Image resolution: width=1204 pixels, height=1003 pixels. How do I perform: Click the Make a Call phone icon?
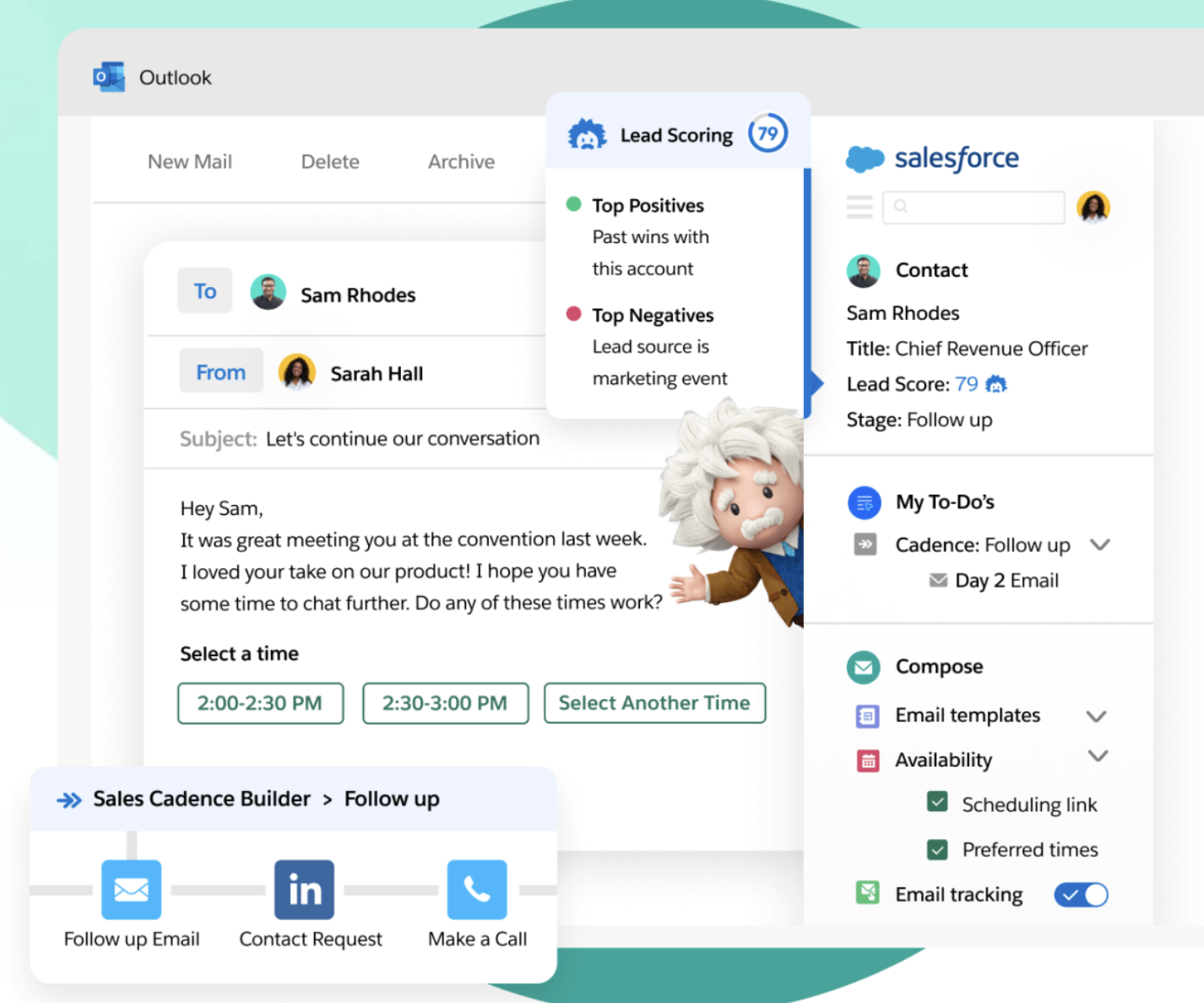pos(477,889)
